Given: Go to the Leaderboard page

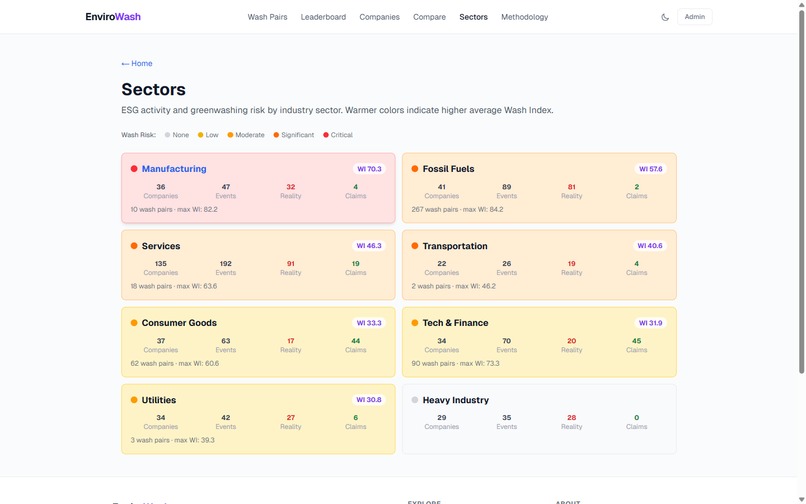Looking at the screenshot, I should (x=323, y=17).
